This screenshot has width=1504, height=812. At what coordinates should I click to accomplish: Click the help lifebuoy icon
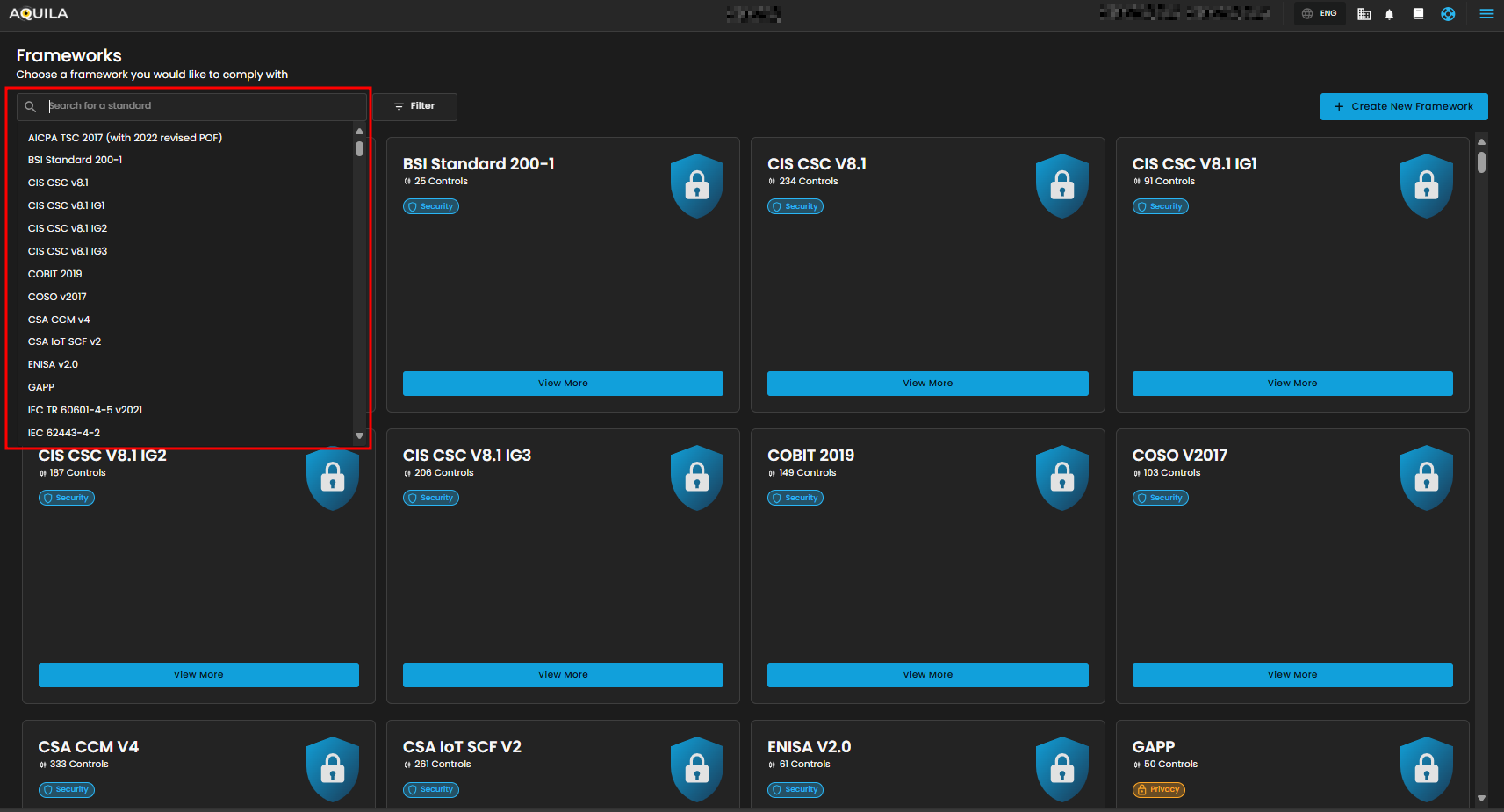pos(1448,14)
